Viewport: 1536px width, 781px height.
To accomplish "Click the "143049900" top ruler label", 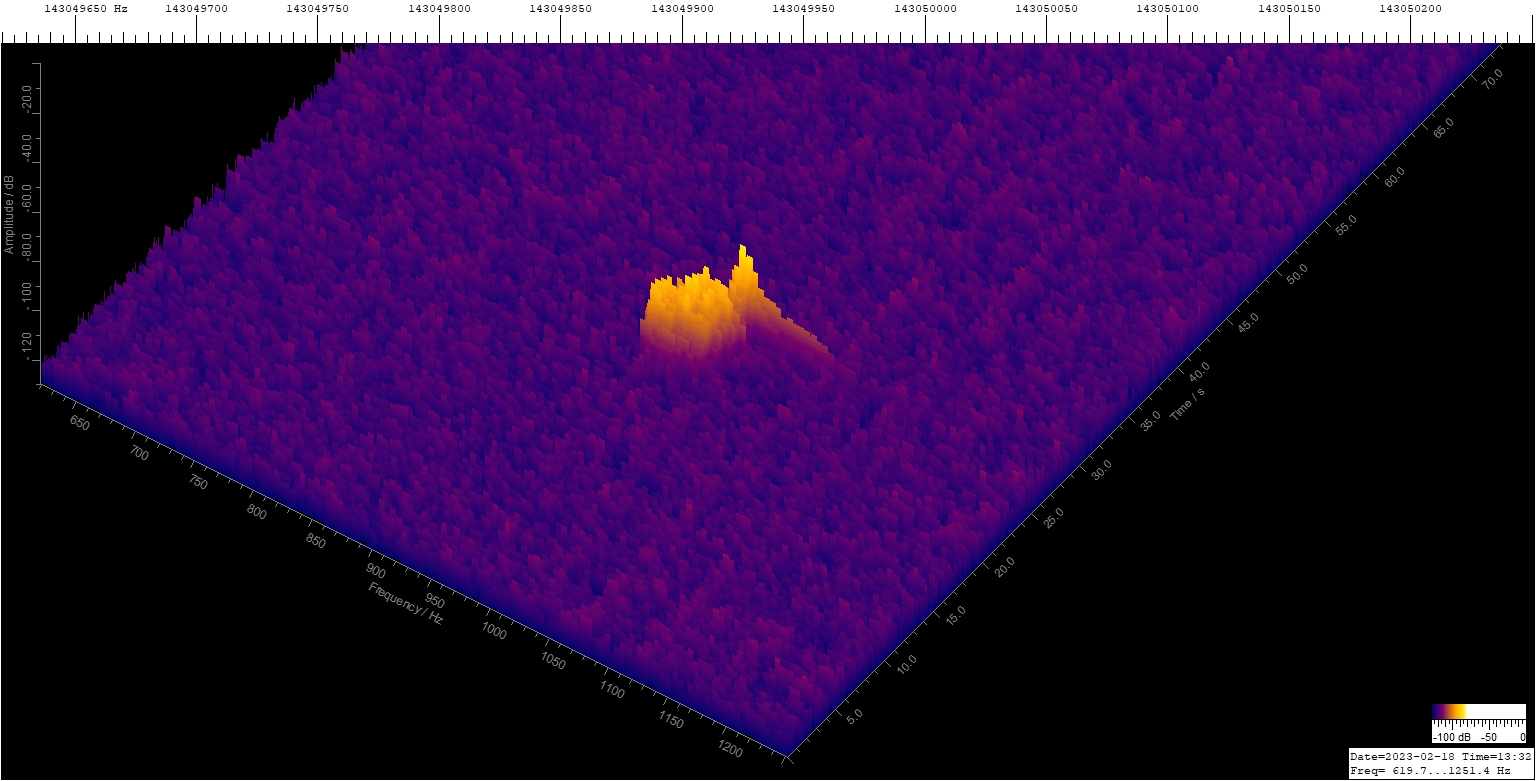I will point(683,8).
